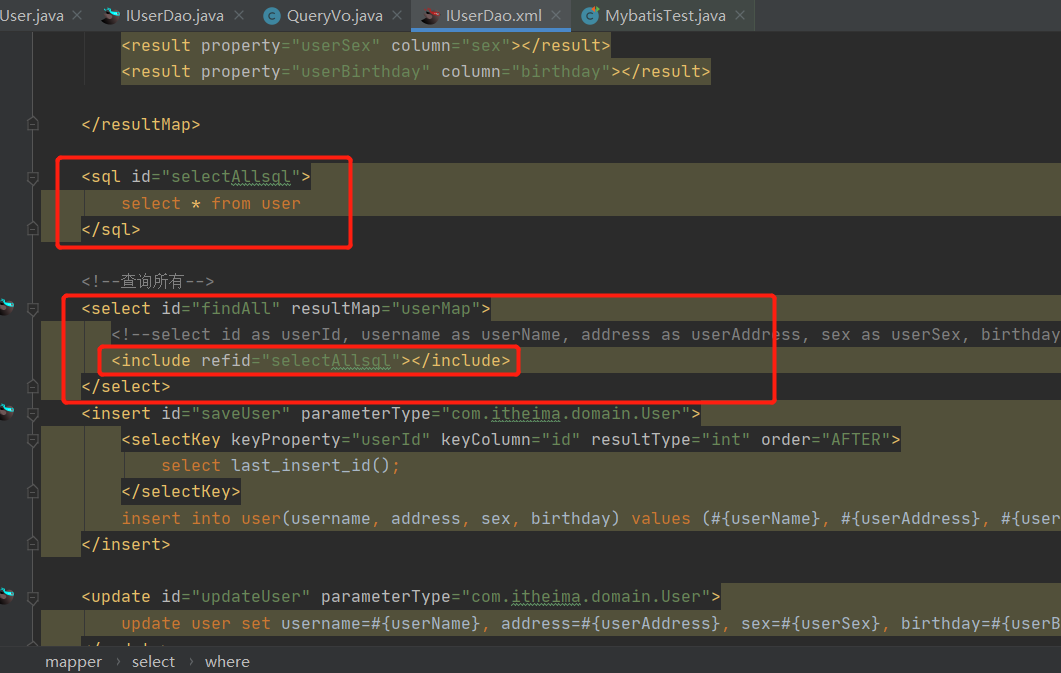1061x673 pixels.
Task: Collapse the update updateUser block
Action: point(32,597)
